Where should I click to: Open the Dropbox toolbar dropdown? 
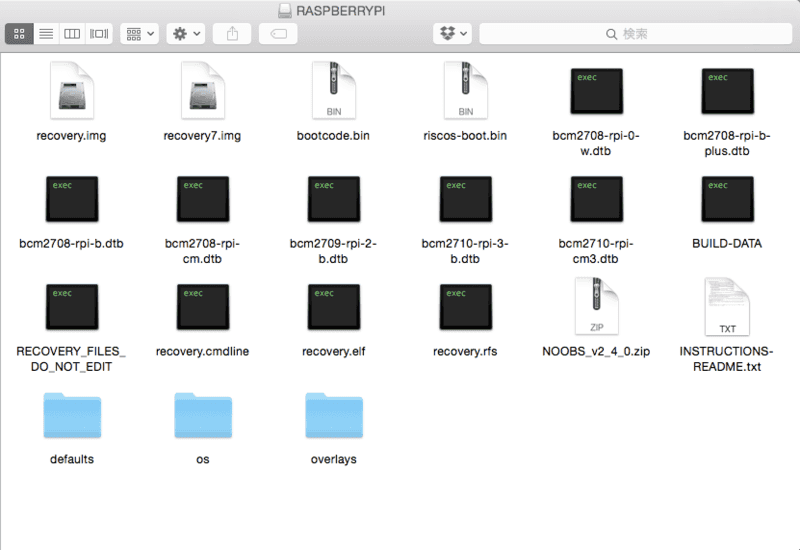tap(452, 34)
